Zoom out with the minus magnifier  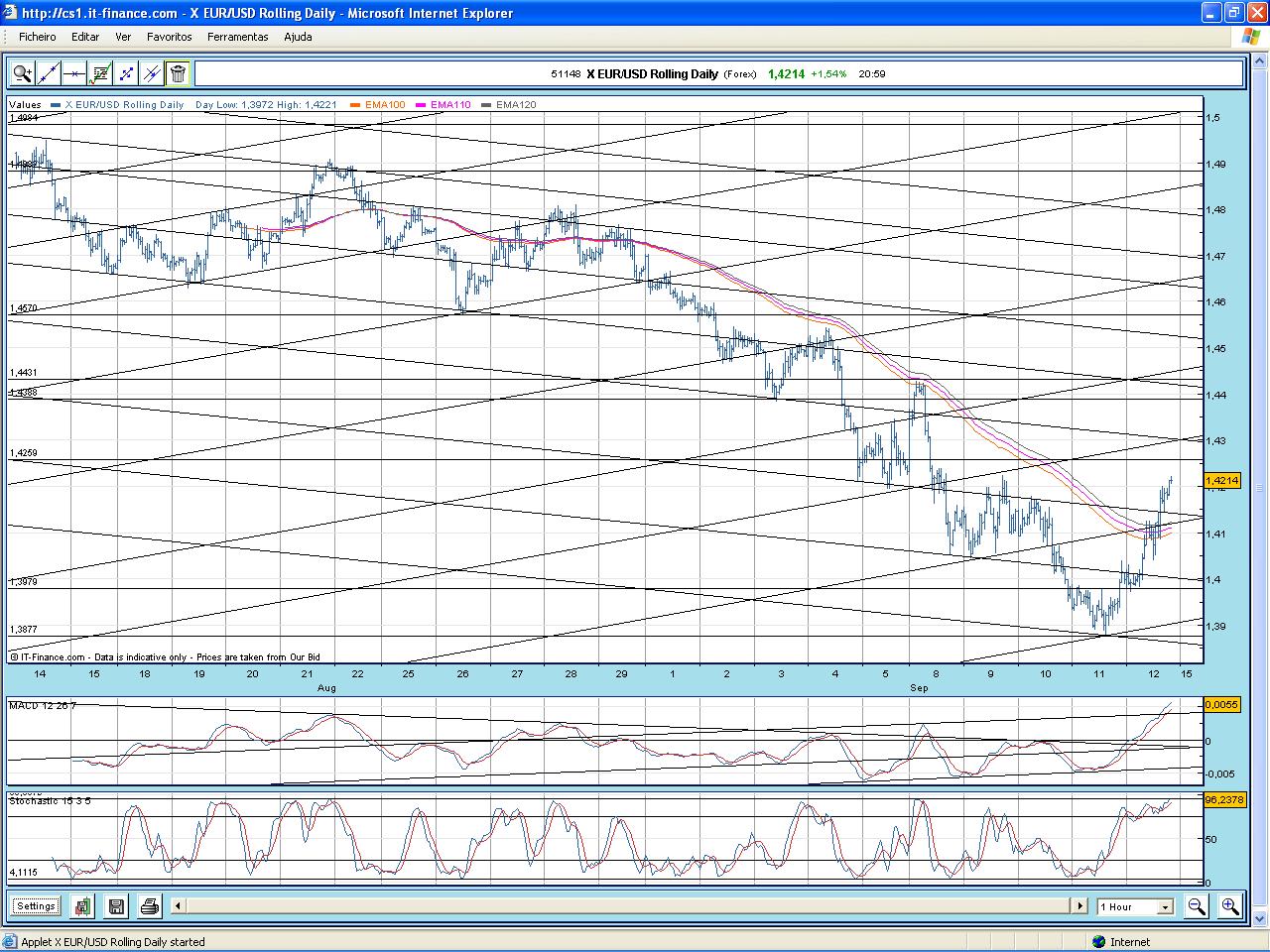tap(1197, 906)
